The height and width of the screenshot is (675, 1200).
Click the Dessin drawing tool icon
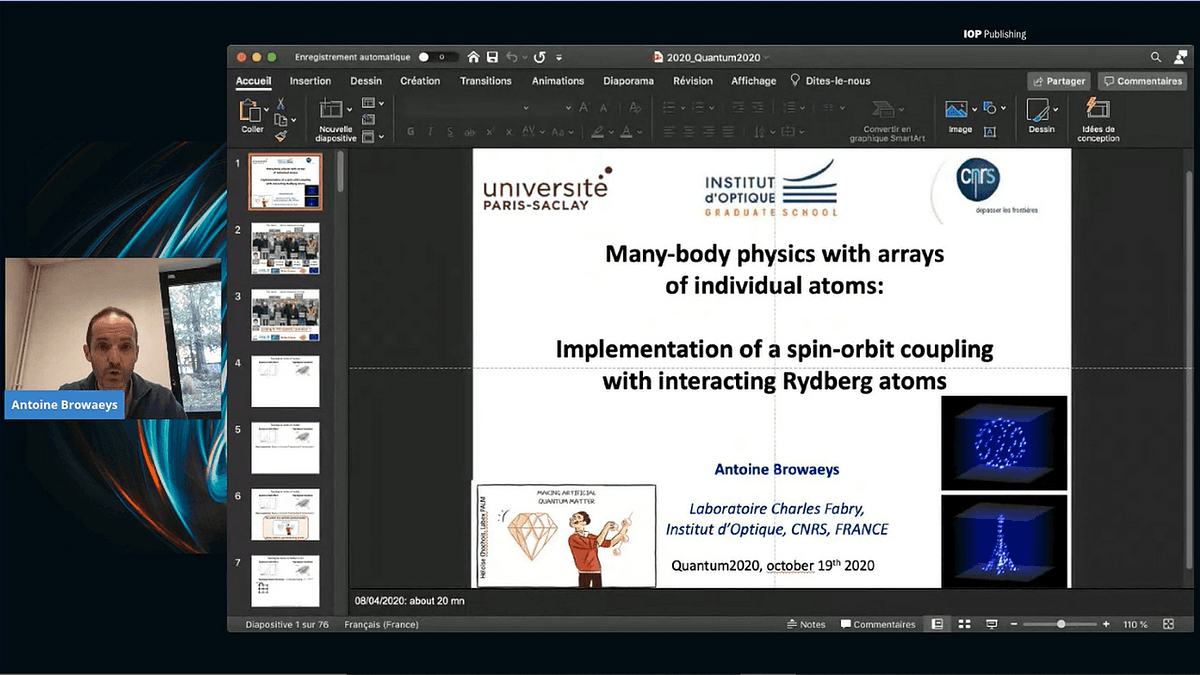coord(1038,109)
